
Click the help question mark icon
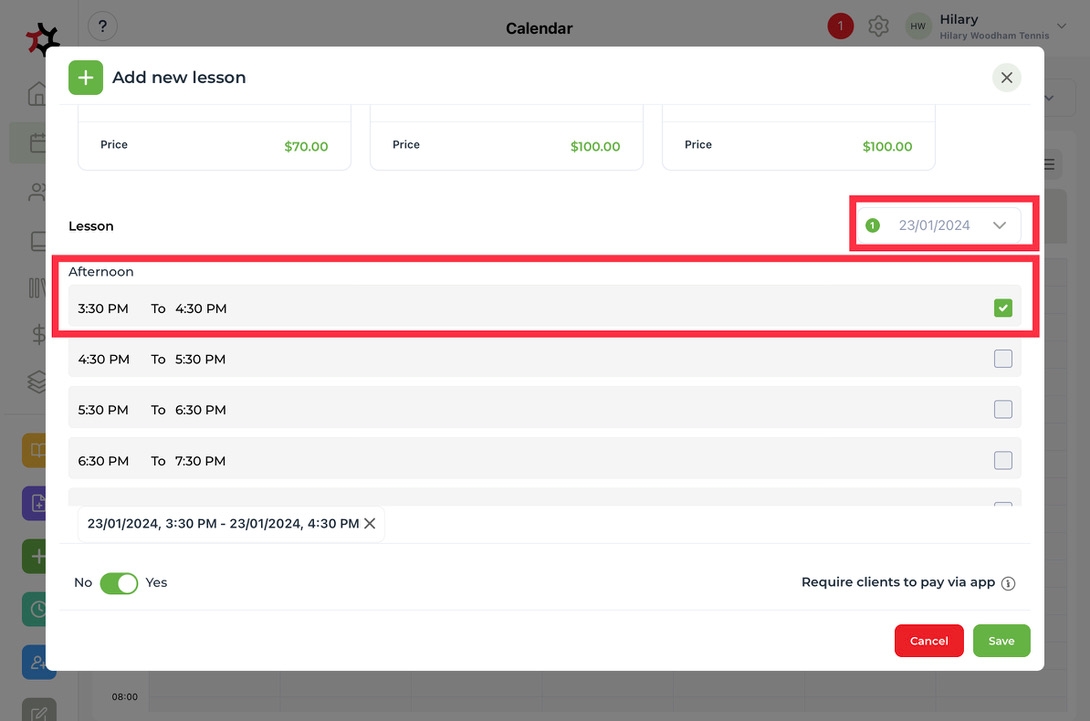102,27
